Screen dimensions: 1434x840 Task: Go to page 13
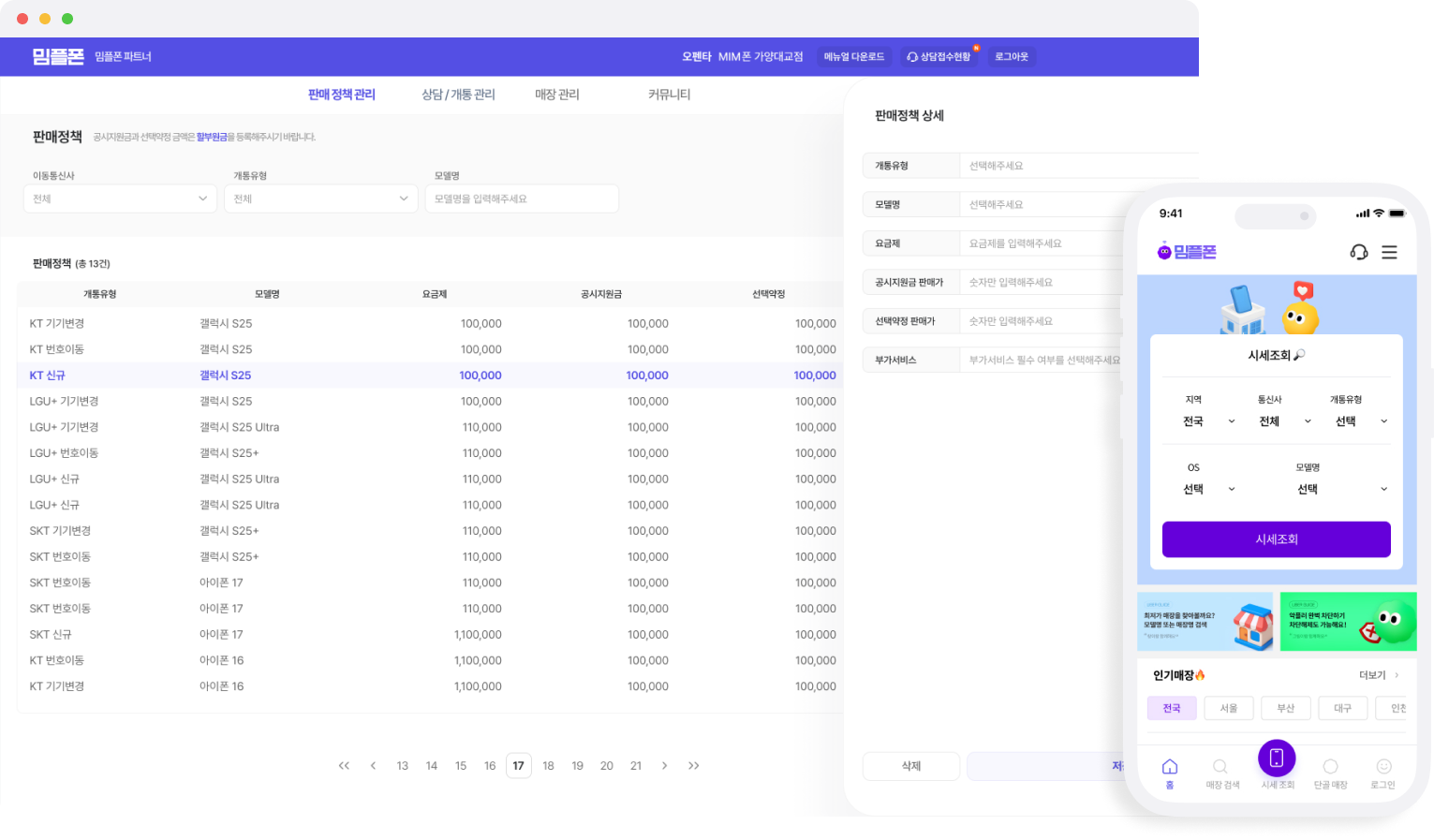coord(403,766)
